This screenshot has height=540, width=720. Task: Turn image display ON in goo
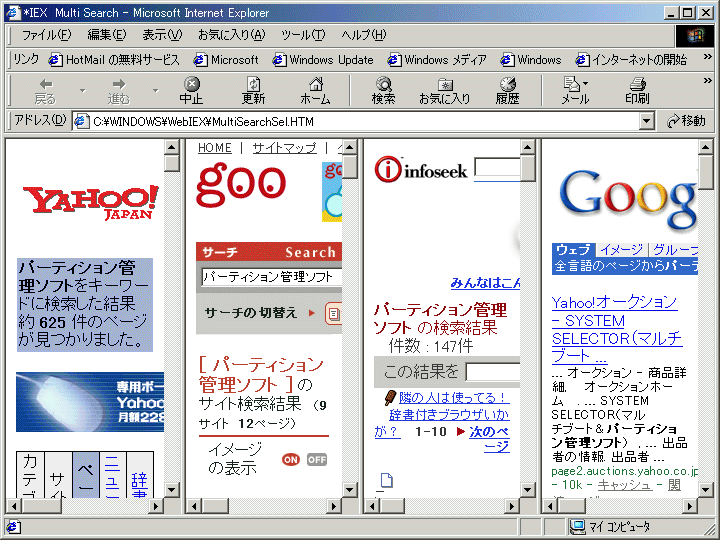(290, 460)
